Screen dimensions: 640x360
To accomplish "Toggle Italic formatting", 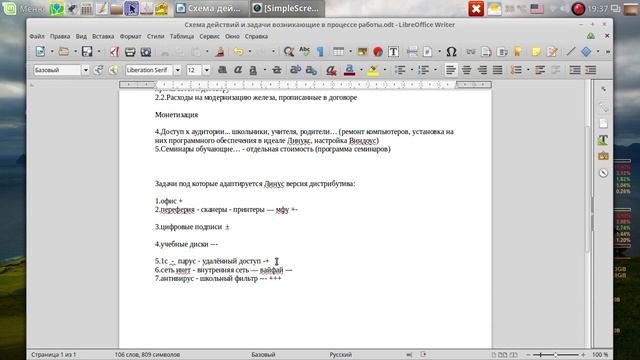I will coord(238,70).
